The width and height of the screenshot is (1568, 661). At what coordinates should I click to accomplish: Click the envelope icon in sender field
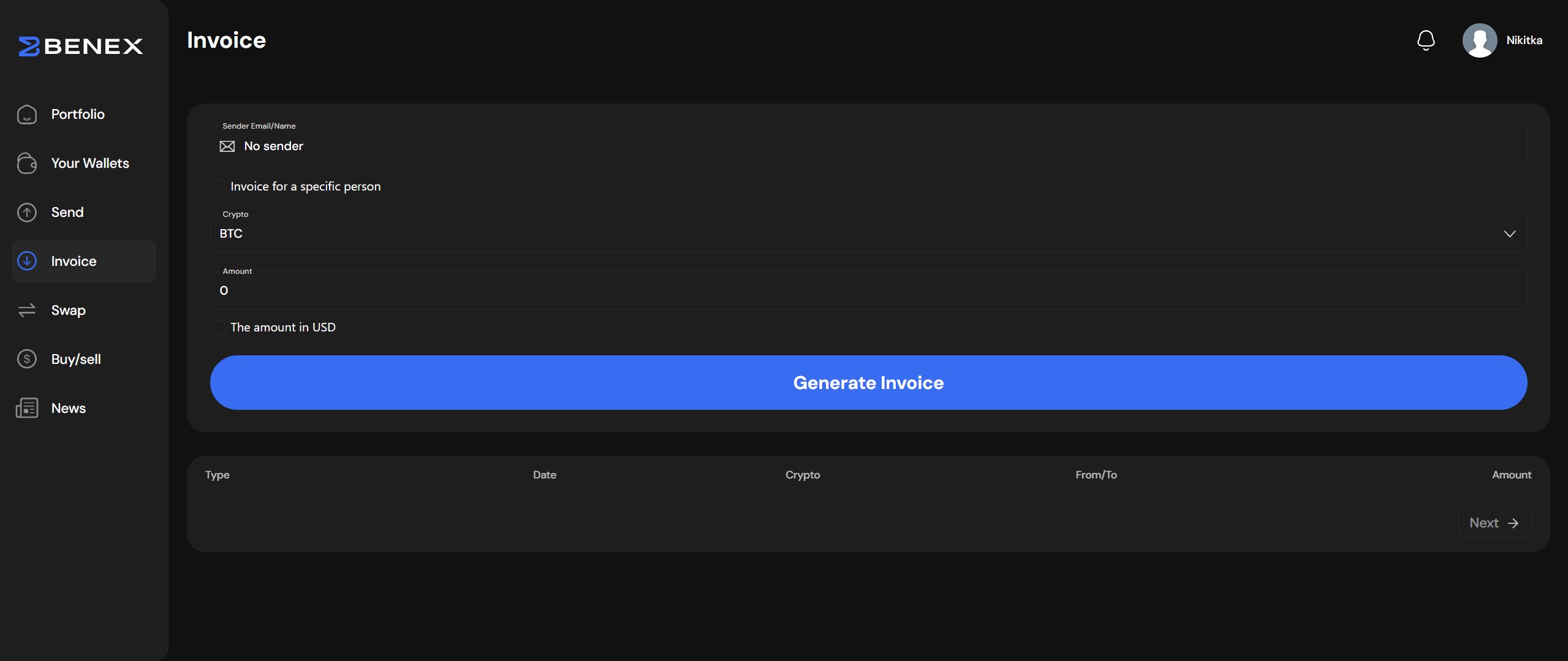click(x=227, y=146)
